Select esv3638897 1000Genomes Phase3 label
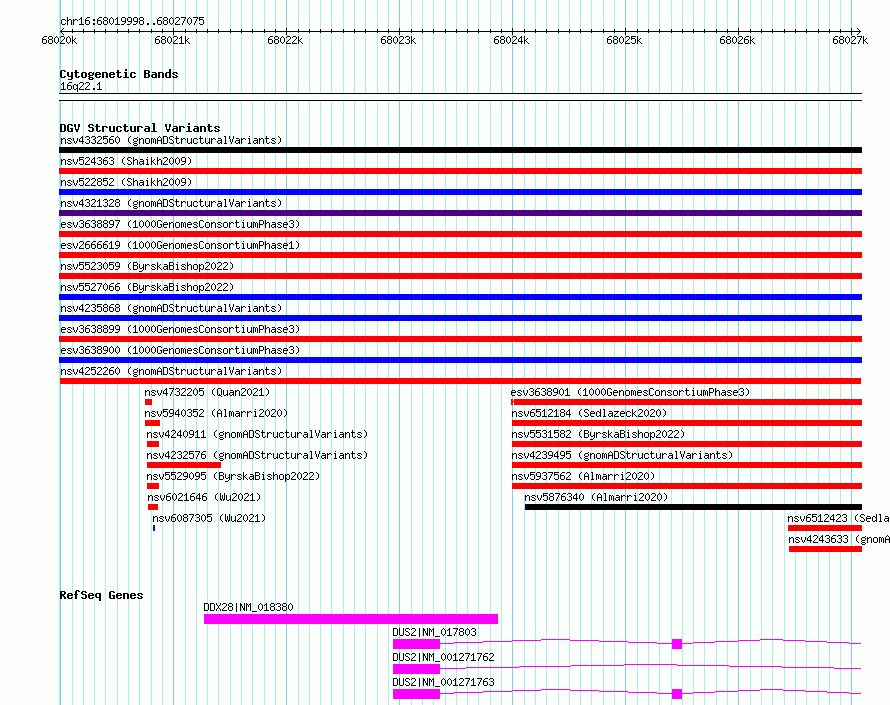890x705 pixels. coord(180,224)
